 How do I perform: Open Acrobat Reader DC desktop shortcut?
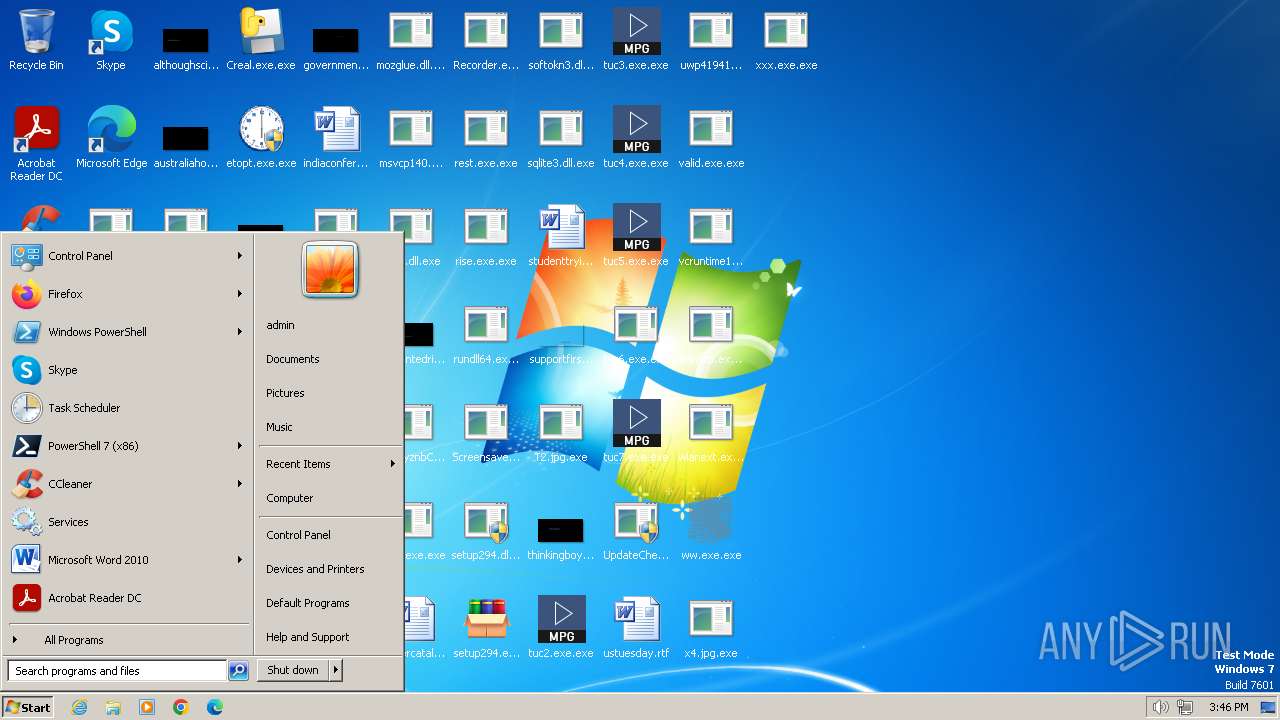36,144
